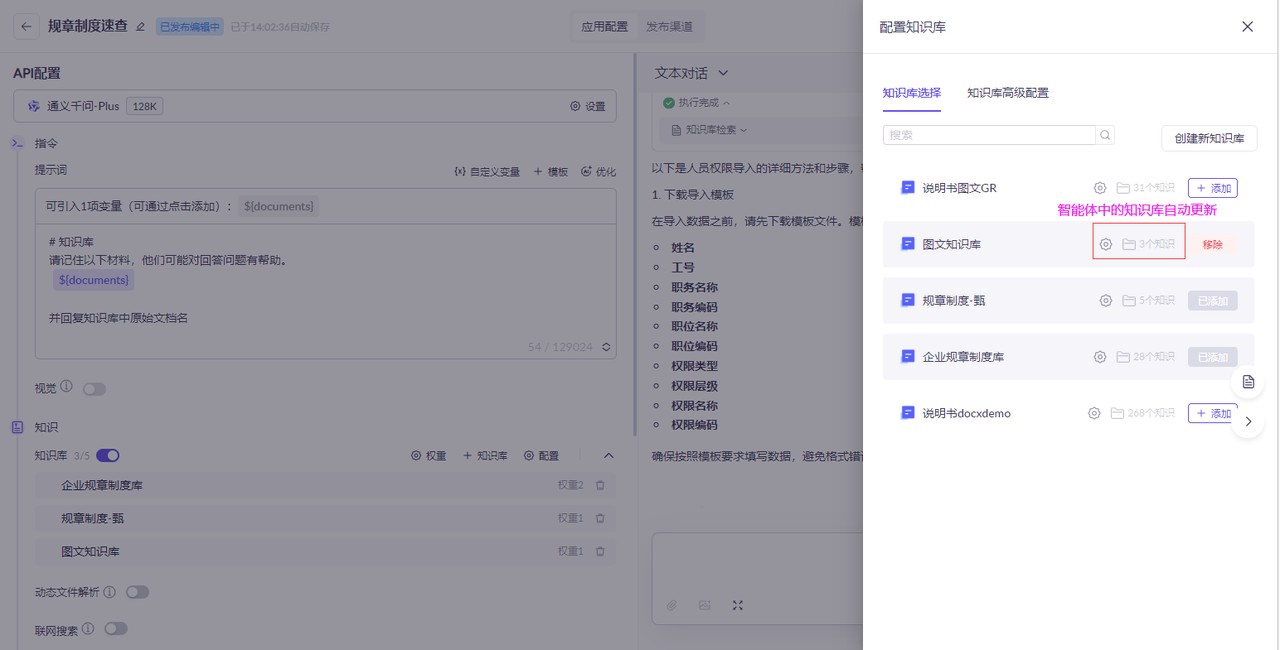
Task: Toggle the 知识库 3/5 switch
Action: tap(108, 455)
